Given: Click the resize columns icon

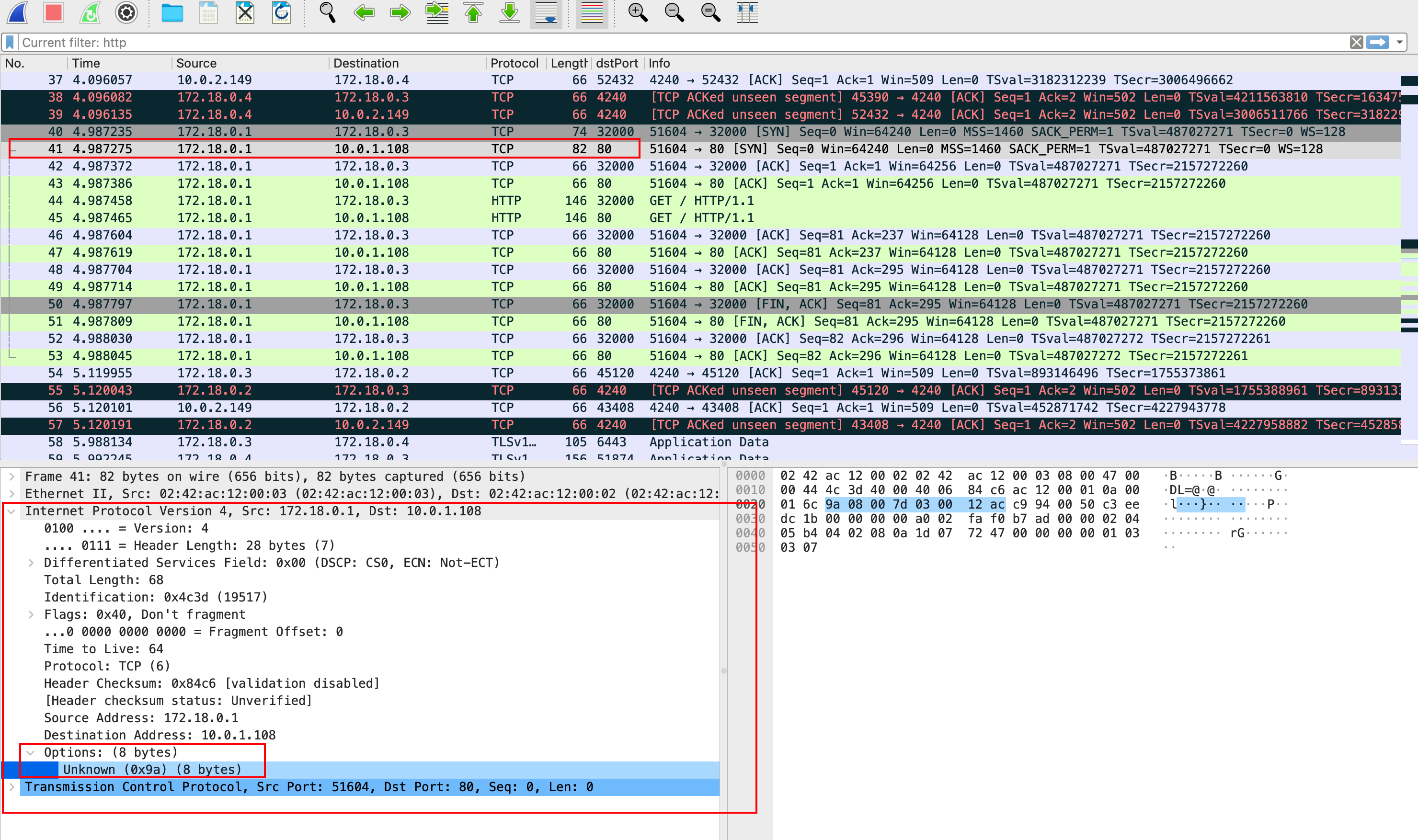Looking at the screenshot, I should (747, 12).
